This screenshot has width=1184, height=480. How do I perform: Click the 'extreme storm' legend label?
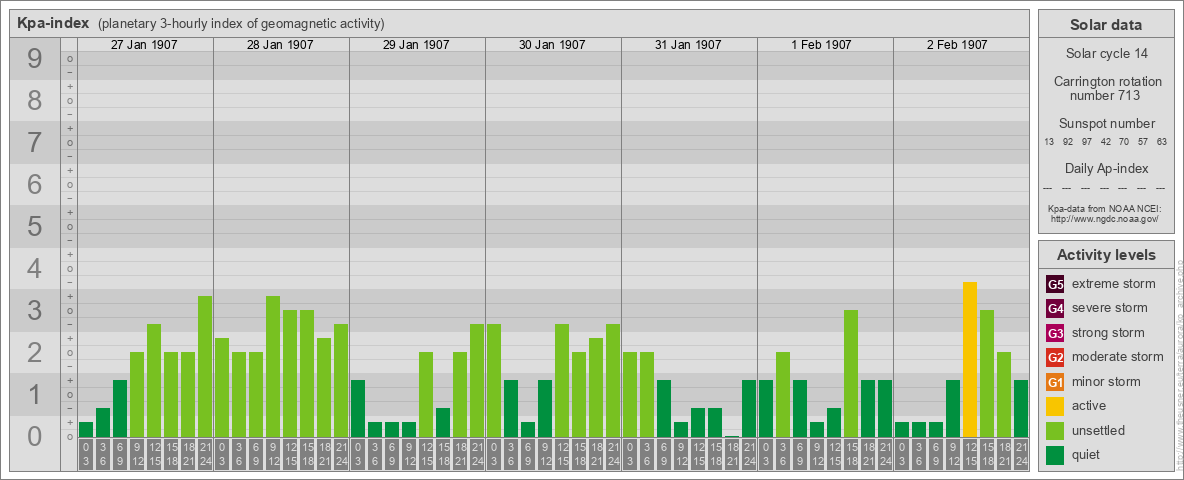pyautogui.click(x=1114, y=284)
